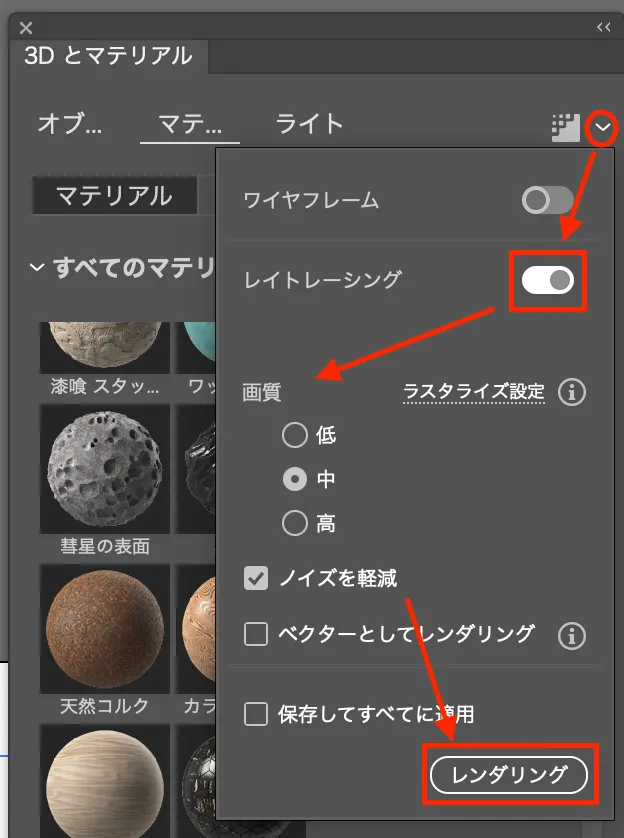Select the 高 quality radio button
The width and height of the screenshot is (624, 838).
coord(295,523)
